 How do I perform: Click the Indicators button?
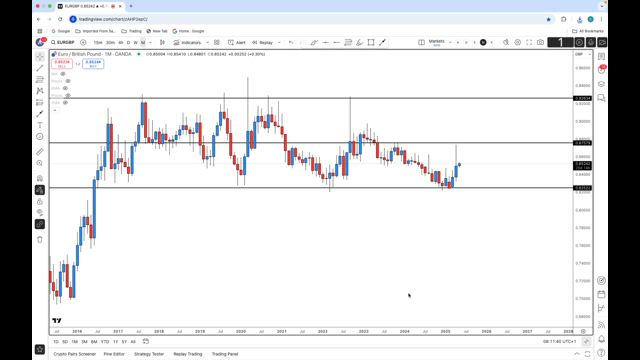click(x=187, y=42)
